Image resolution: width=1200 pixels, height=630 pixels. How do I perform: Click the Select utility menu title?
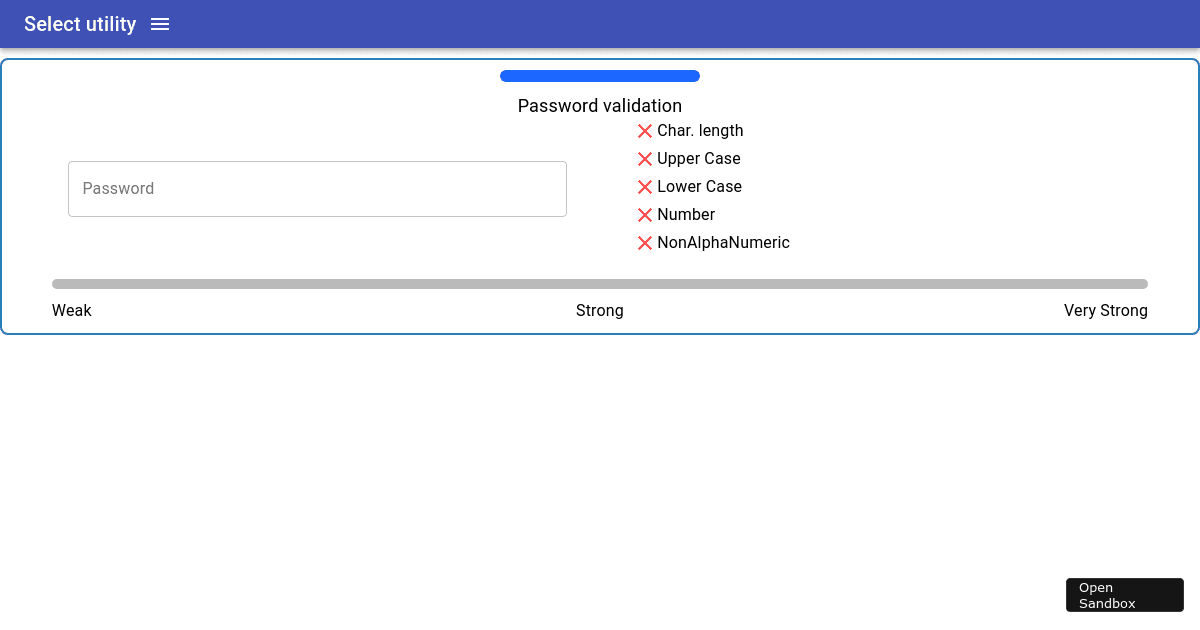tap(79, 24)
